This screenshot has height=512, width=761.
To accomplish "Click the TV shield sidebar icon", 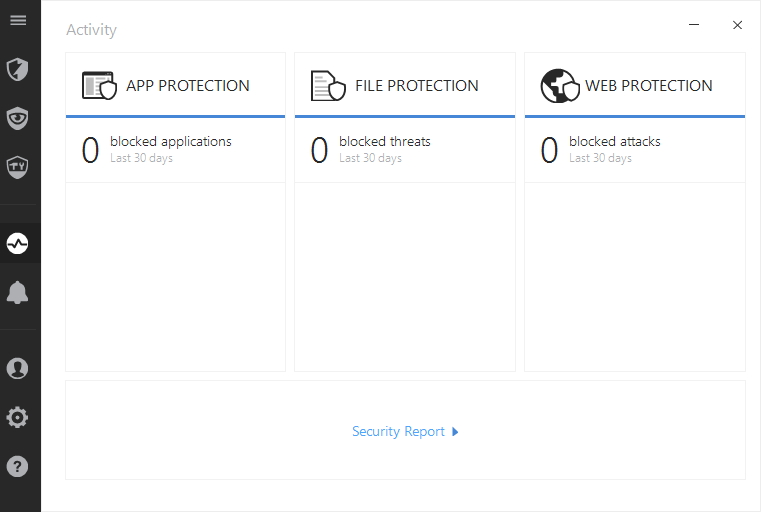I will click(x=17, y=166).
